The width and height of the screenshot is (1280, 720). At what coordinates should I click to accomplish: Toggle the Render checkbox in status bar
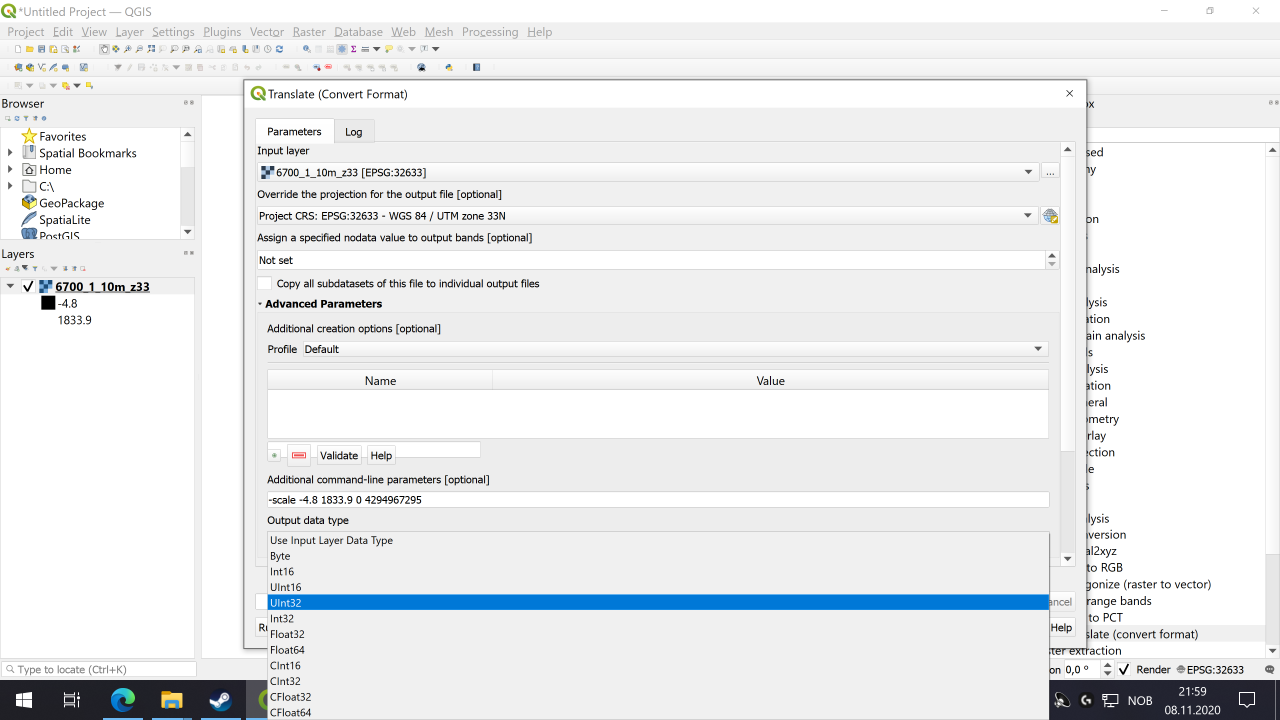click(1124, 670)
